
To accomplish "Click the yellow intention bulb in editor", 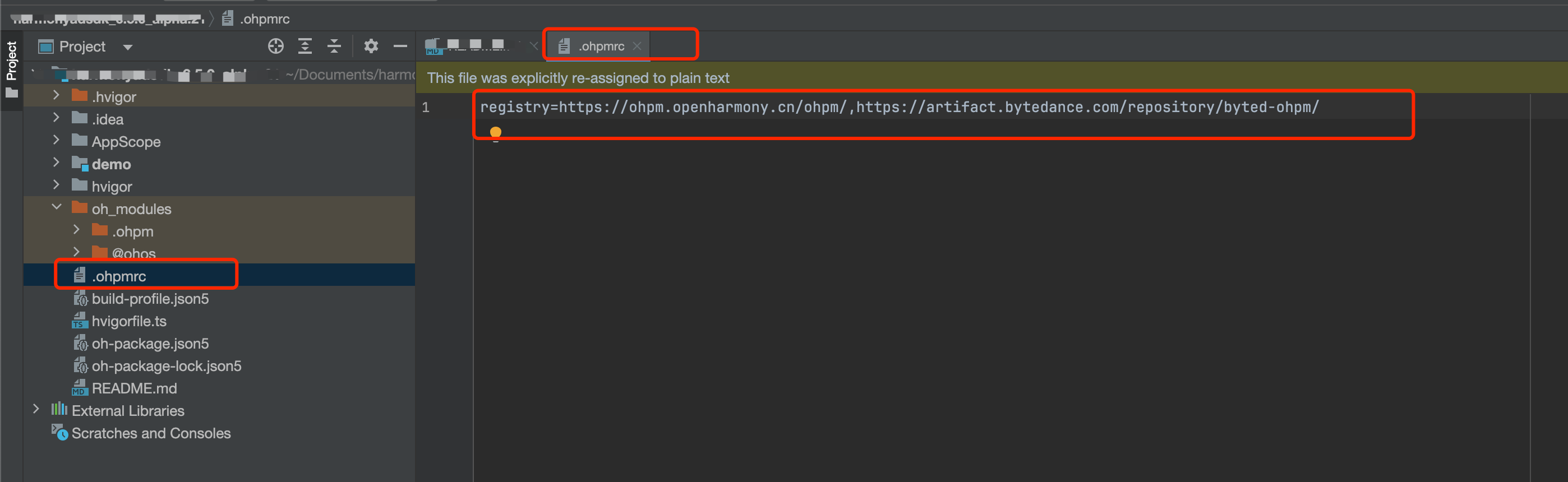I will [x=496, y=132].
